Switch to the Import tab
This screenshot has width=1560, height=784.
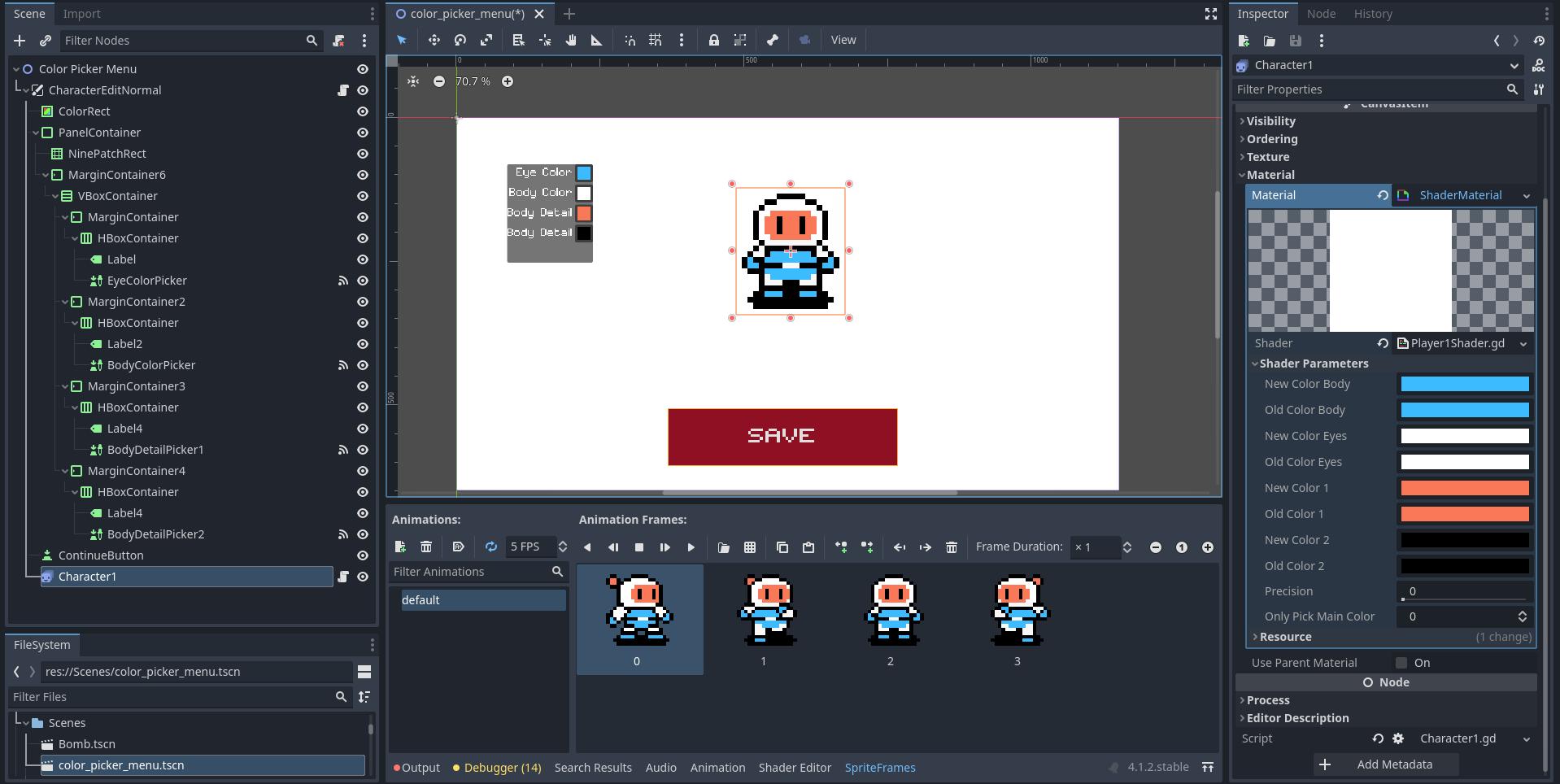pos(81,13)
